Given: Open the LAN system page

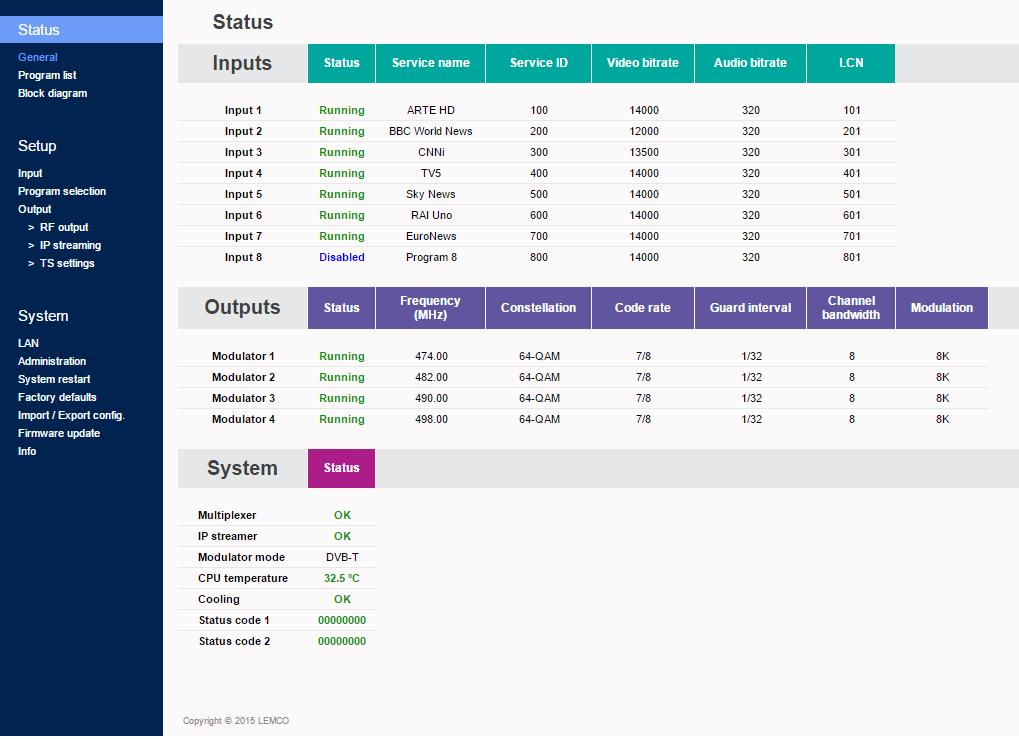Looking at the screenshot, I should [28, 343].
